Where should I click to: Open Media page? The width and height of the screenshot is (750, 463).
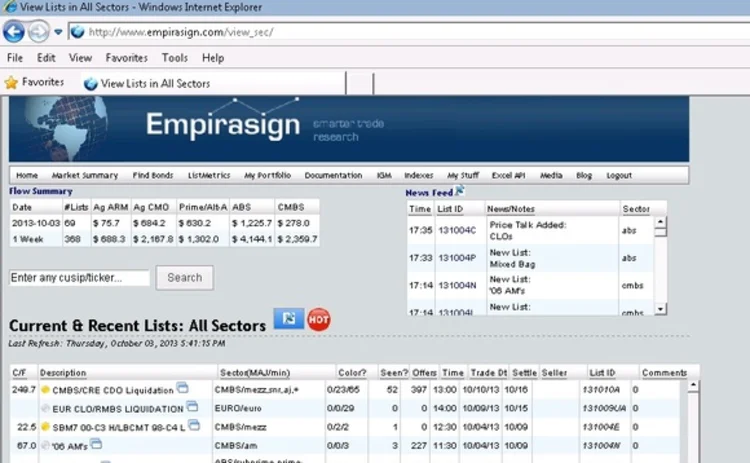point(551,176)
